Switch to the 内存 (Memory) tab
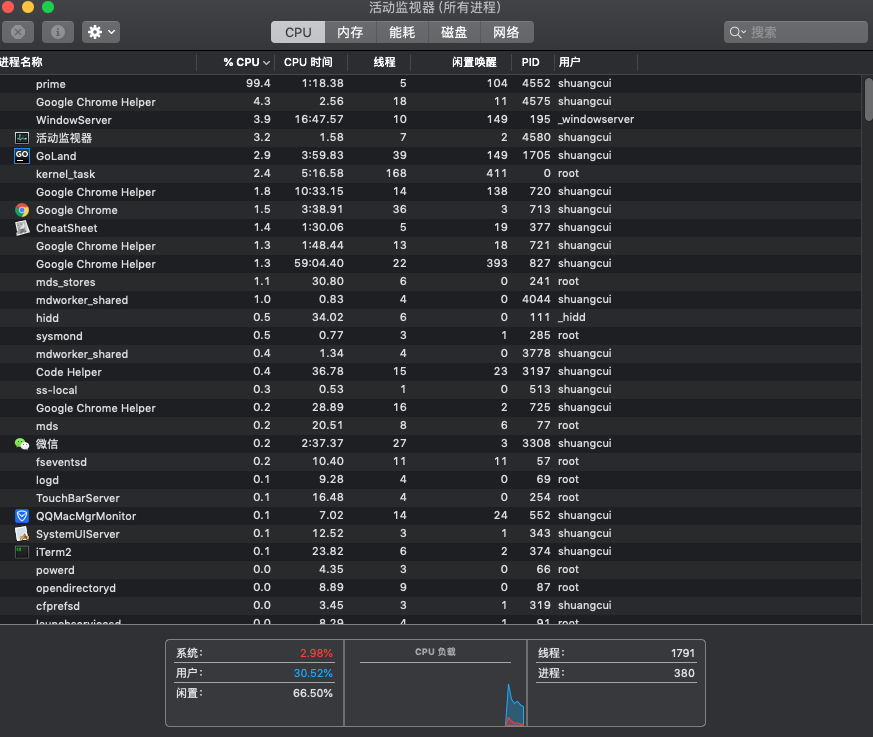873x737 pixels. tap(350, 32)
